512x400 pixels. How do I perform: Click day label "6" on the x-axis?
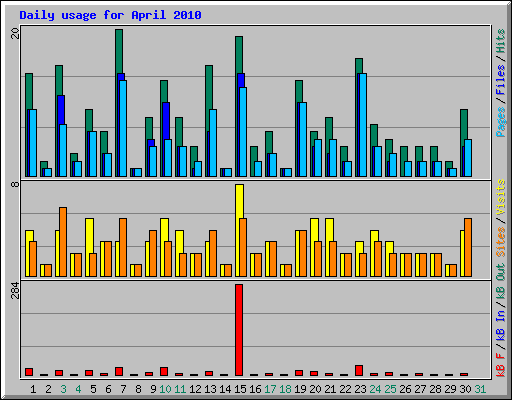coord(108,389)
